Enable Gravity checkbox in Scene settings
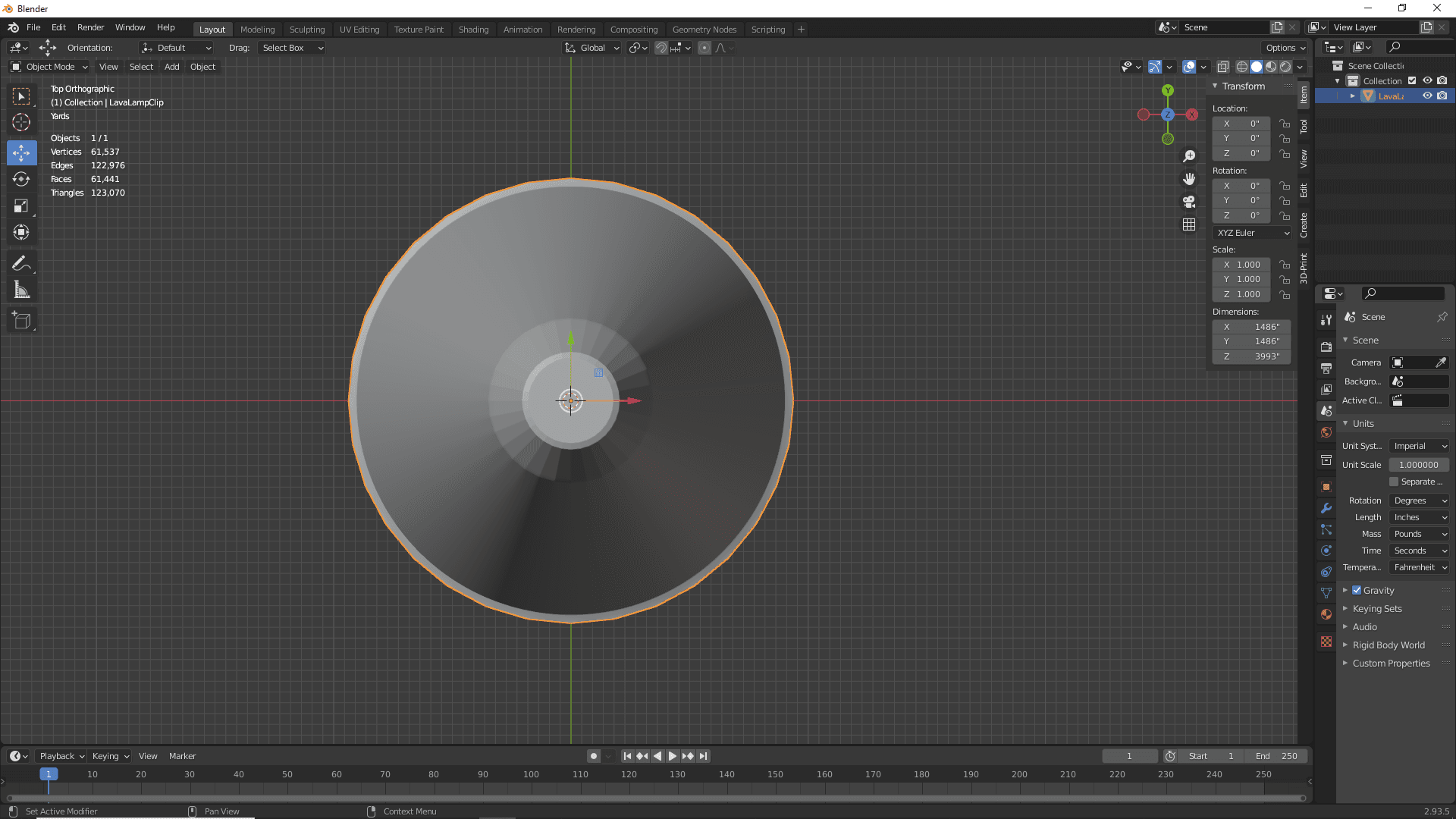Screen dimensions: 1456x819 pyautogui.click(x=1357, y=590)
